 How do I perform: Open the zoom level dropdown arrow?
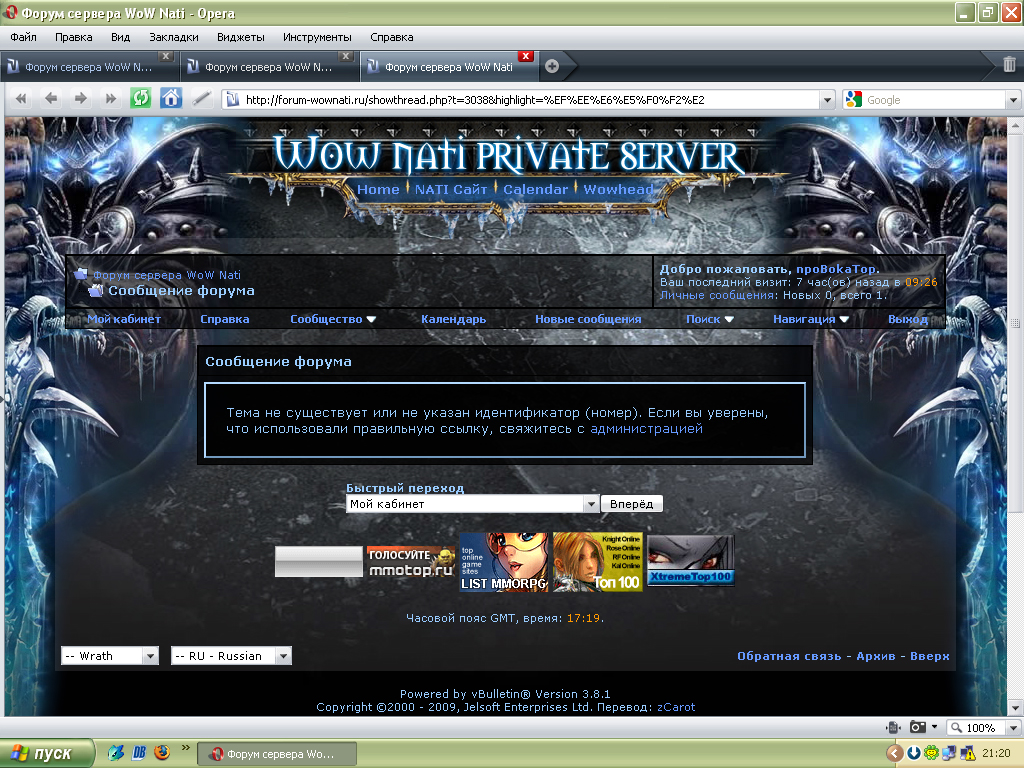pos(1013,728)
